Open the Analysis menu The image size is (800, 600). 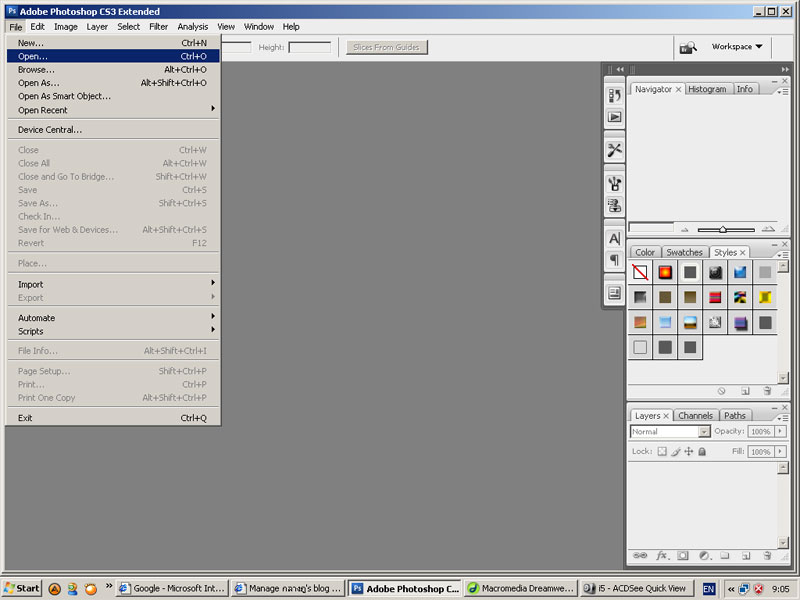click(x=192, y=27)
